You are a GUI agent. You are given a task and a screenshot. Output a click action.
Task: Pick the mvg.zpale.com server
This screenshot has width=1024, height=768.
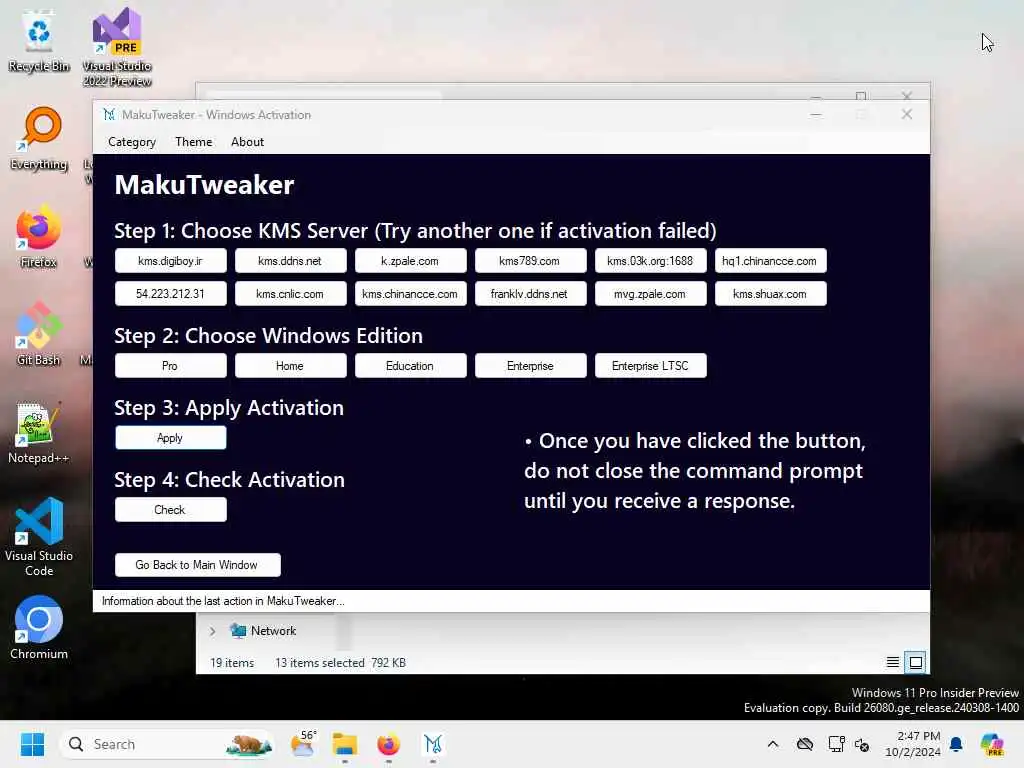point(650,294)
